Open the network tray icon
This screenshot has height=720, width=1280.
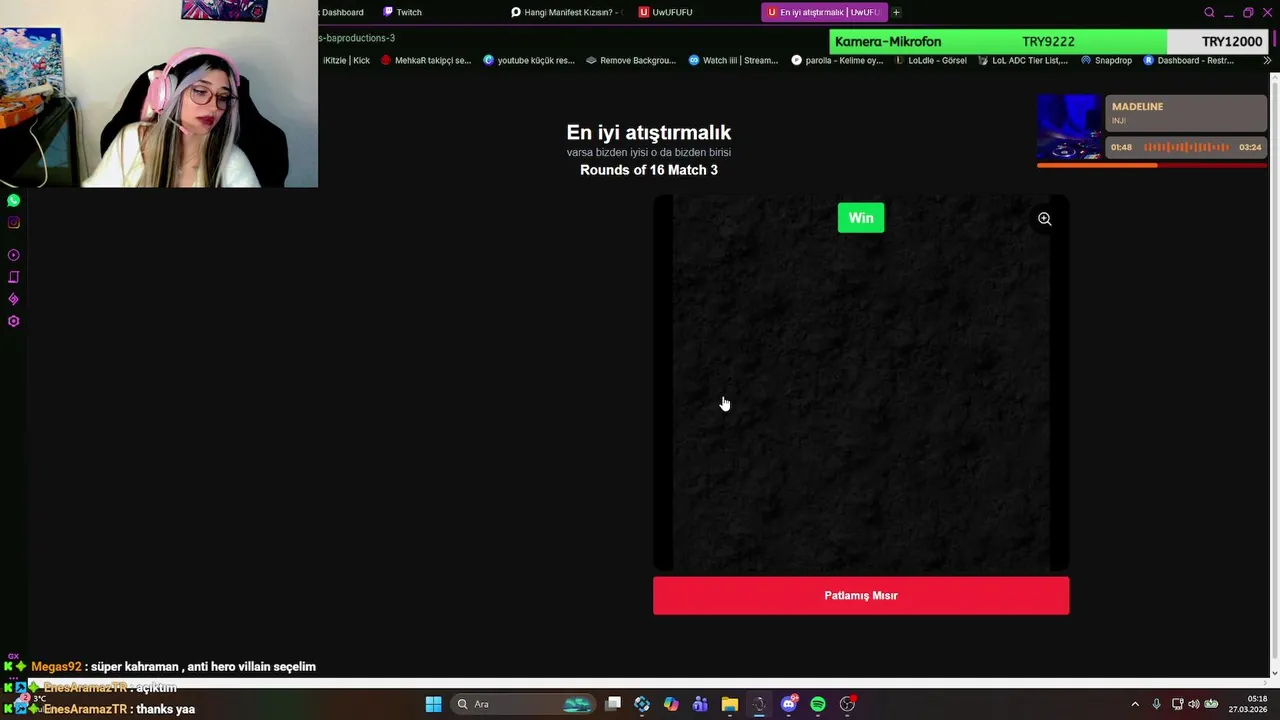point(1177,704)
